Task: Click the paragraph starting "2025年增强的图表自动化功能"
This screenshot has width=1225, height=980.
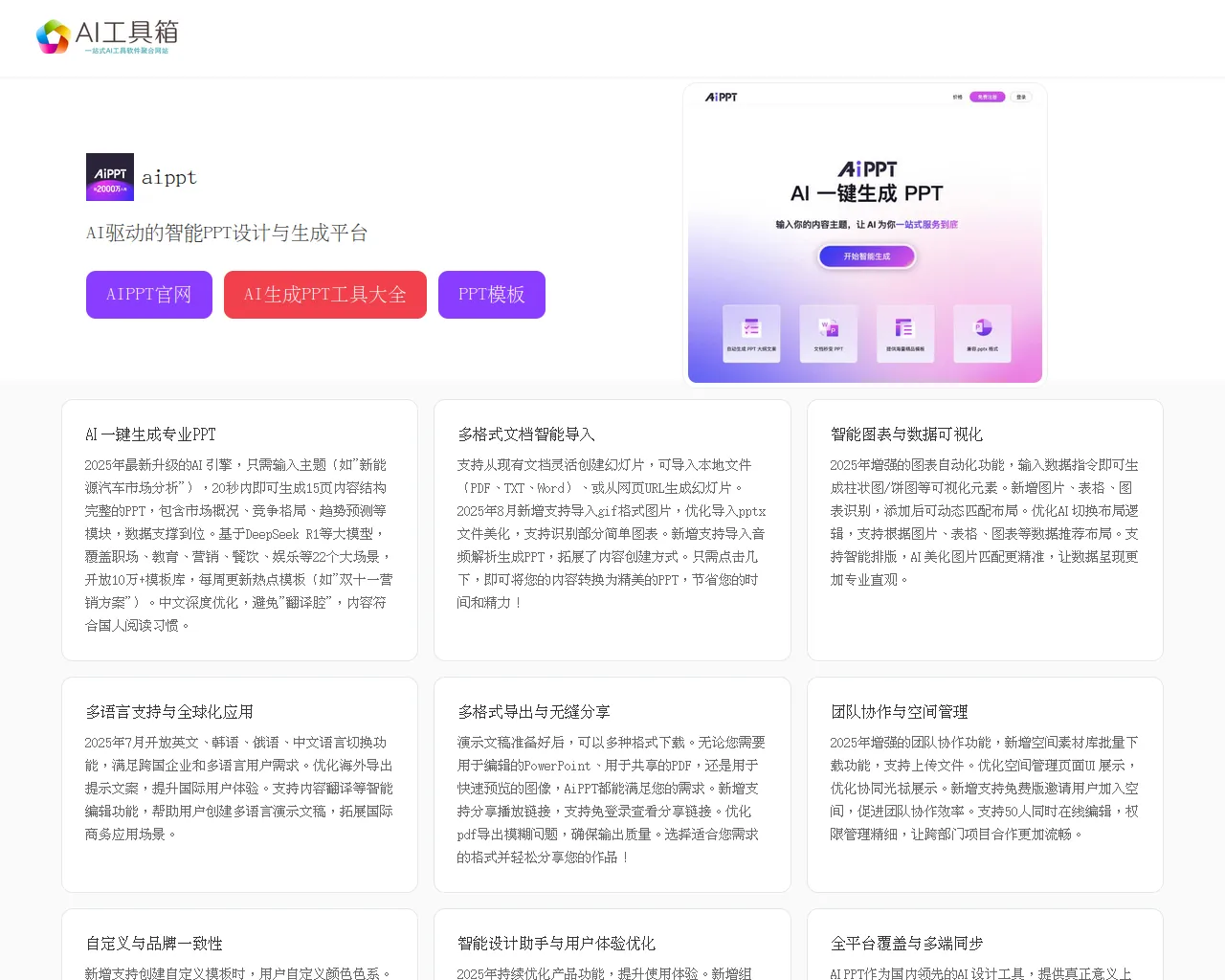Action: [985, 523]
